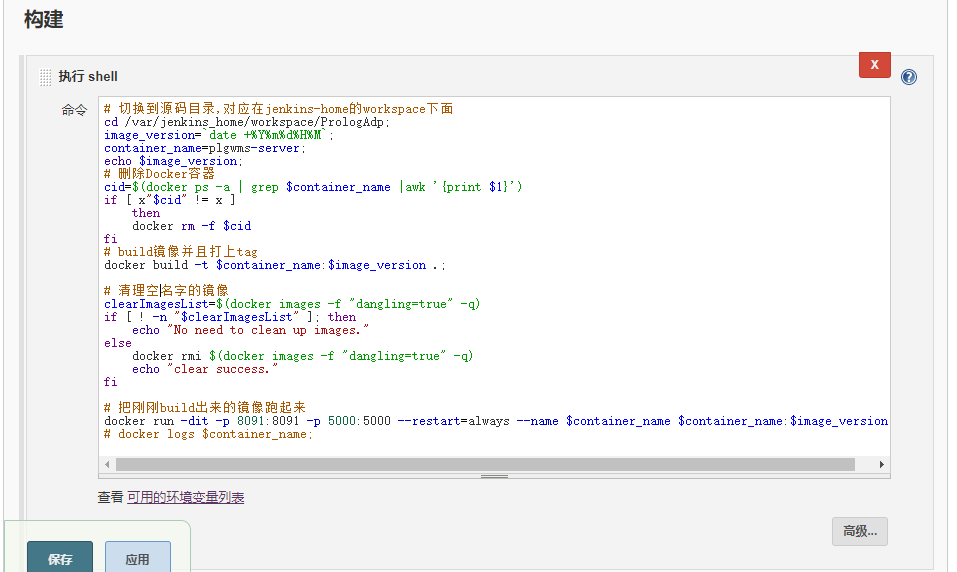Click the horizontal scrollbar thumb in command box
Viewport: 957px width, 572px height.
(x=485, y=465)
